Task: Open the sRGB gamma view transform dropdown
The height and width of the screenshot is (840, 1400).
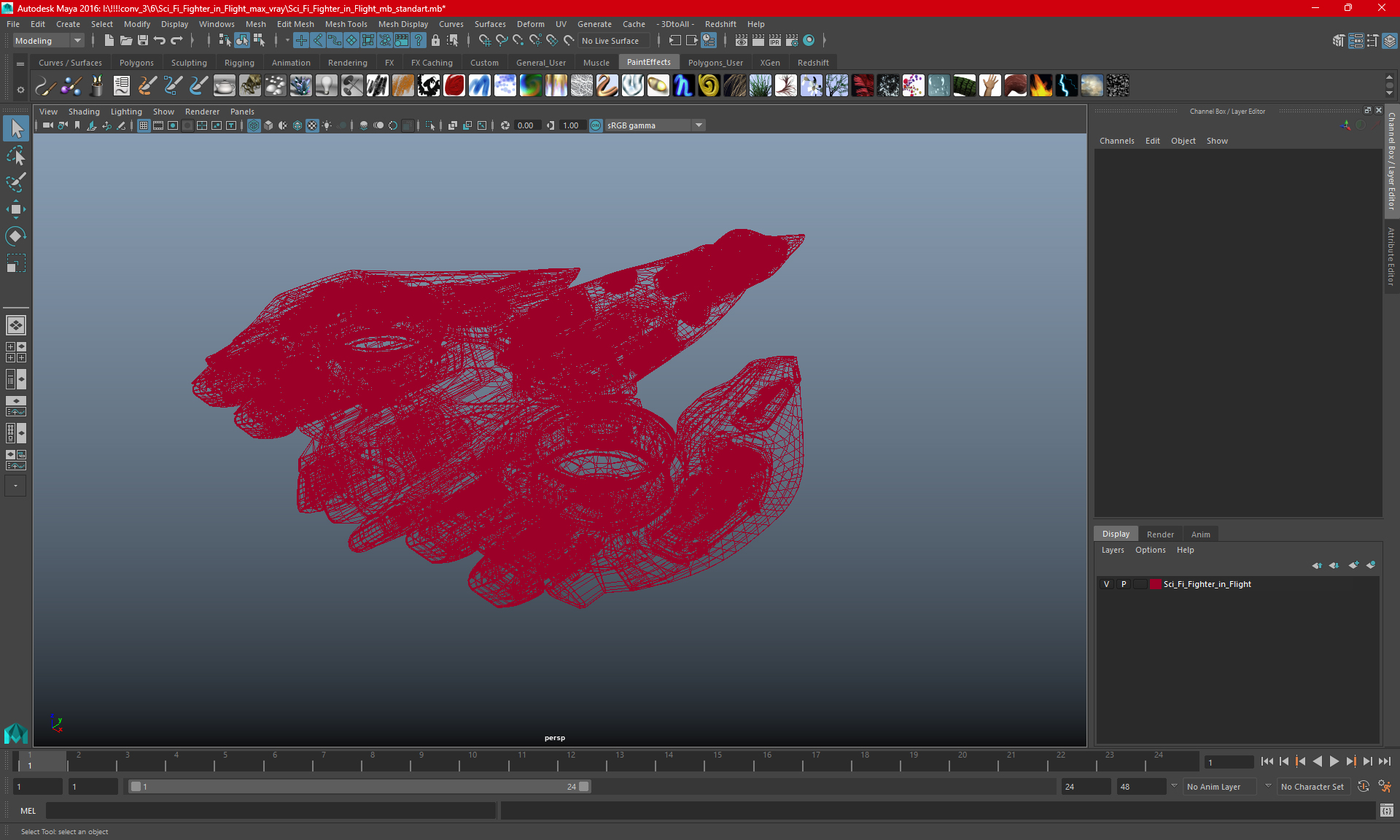Action: pyautogui.click(x=655, y=125)
